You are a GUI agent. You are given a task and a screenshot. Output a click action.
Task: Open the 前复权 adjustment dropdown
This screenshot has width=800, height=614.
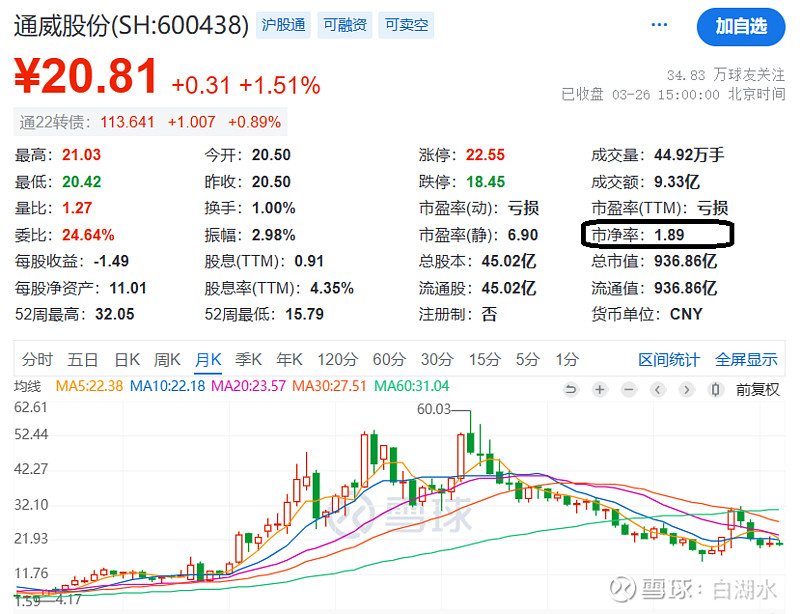pyautogui.click(x=757, y=390)
